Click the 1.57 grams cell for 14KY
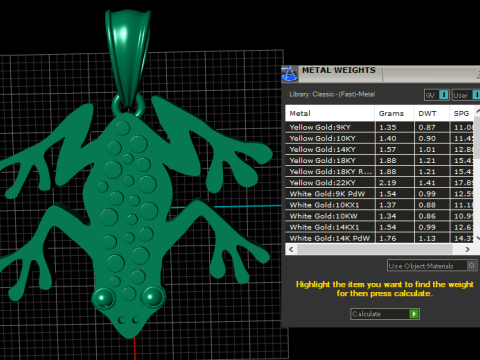 click(394, 149)
